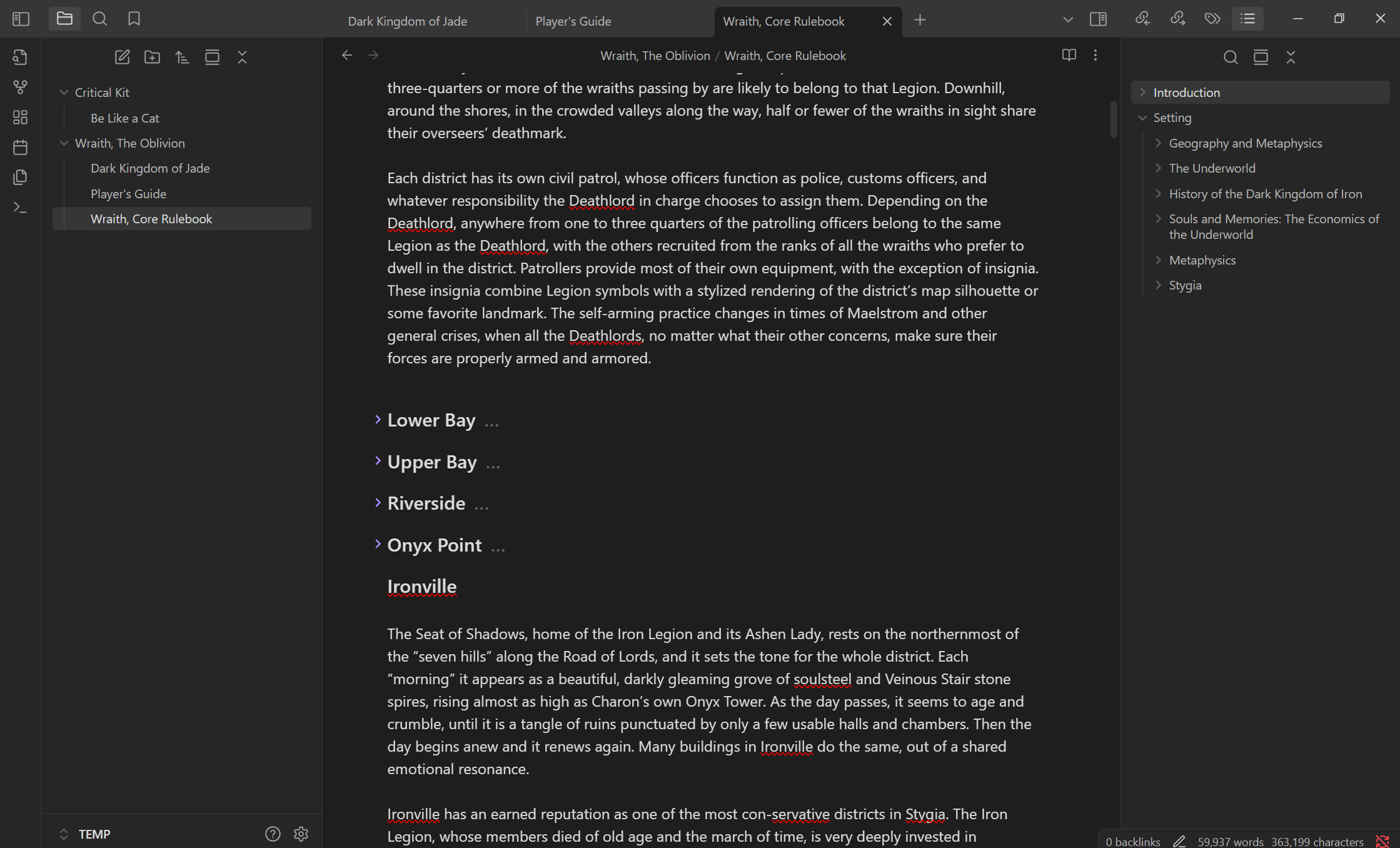This screenshot has width=1400, height=848.
Task: Collapse all folders in file explorer
Action: (242, 58)
